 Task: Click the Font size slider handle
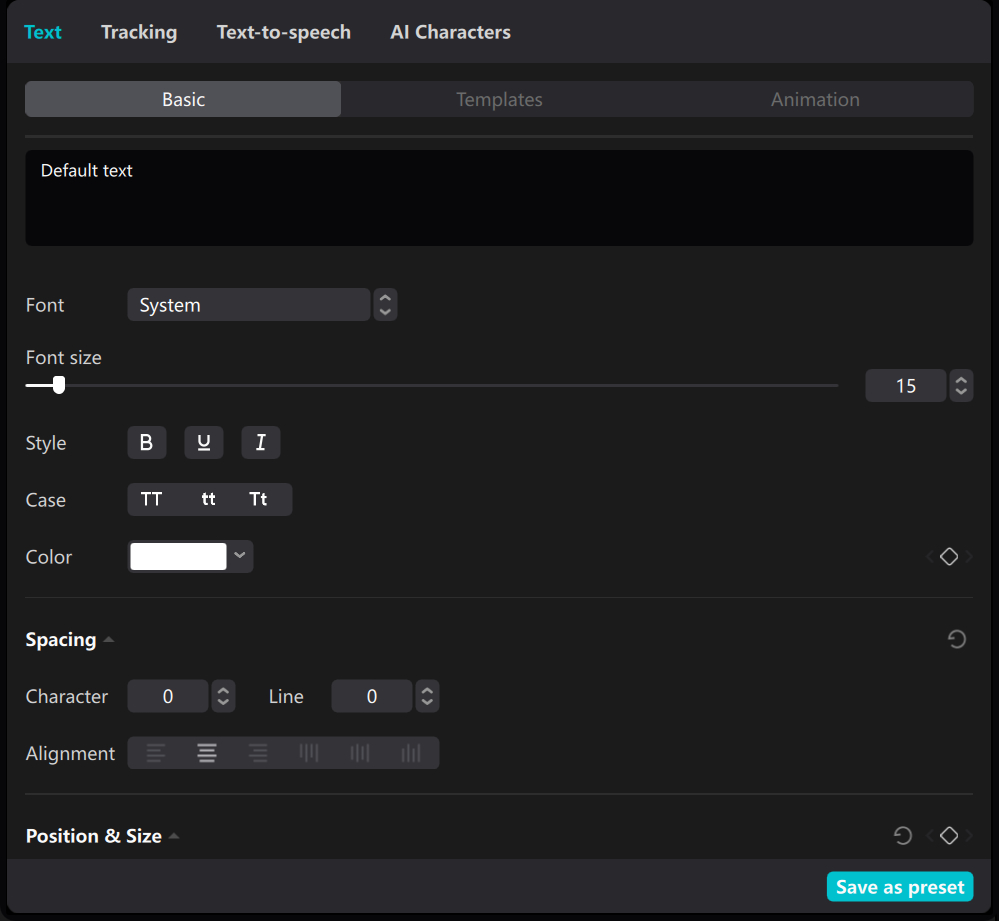click(x=59, y=385)
